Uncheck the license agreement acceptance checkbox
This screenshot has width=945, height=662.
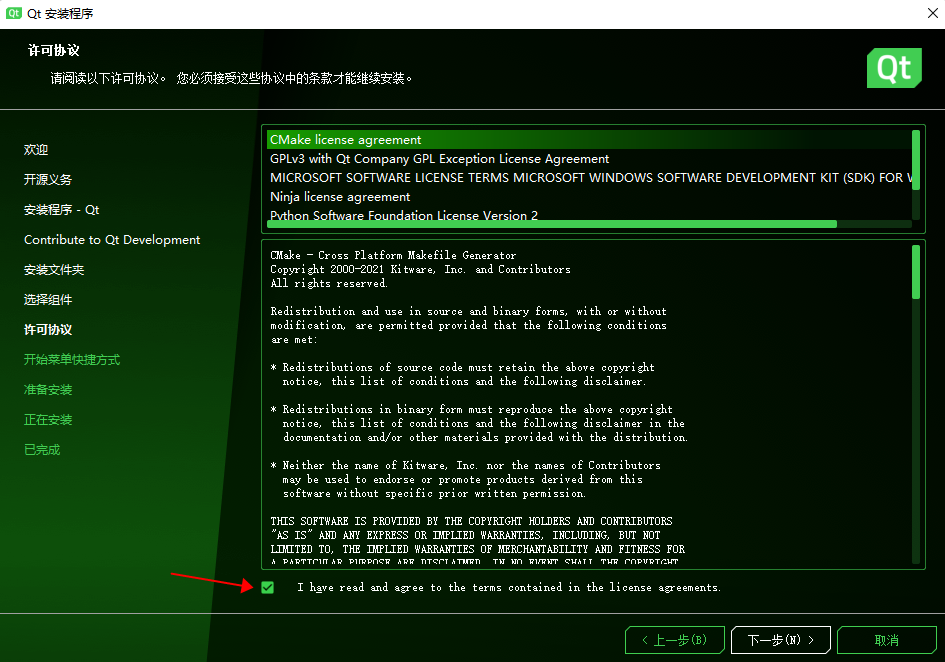point(268,587)
